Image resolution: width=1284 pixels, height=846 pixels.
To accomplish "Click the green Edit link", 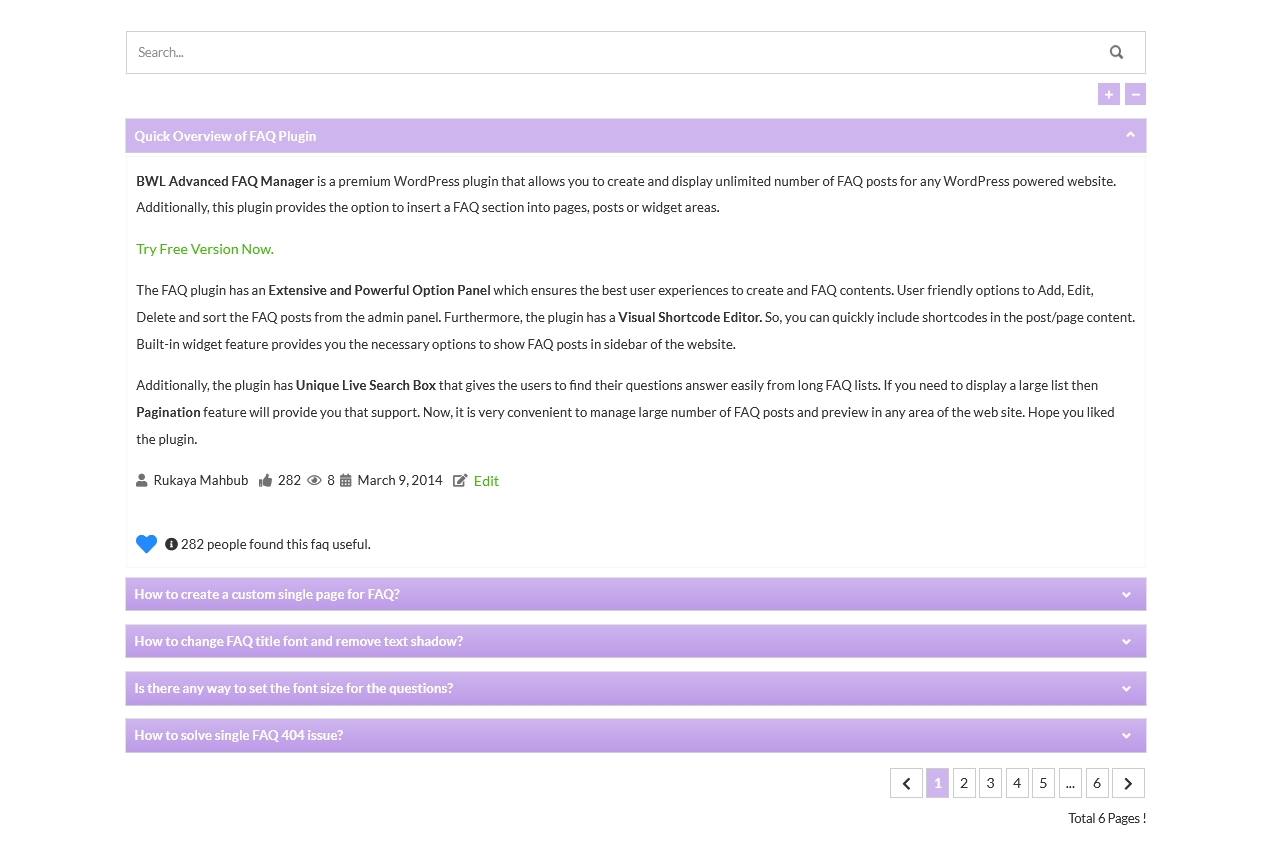I will pyautogui.click(x=486, y=480).
